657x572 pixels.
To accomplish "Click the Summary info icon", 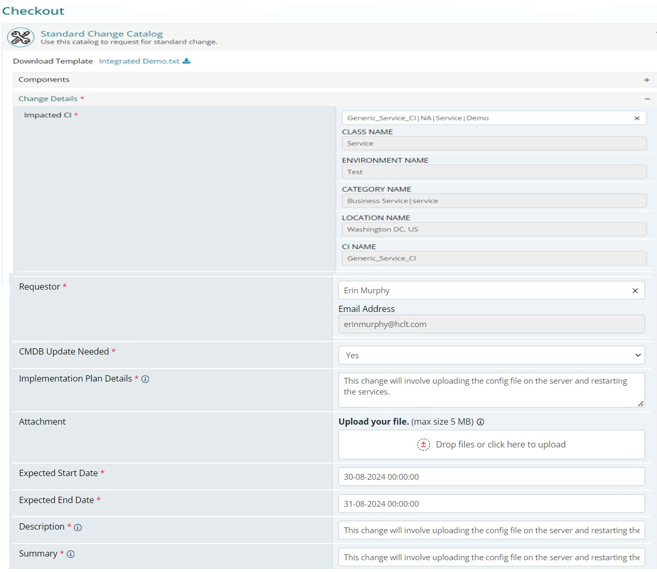I will [71, 554].
